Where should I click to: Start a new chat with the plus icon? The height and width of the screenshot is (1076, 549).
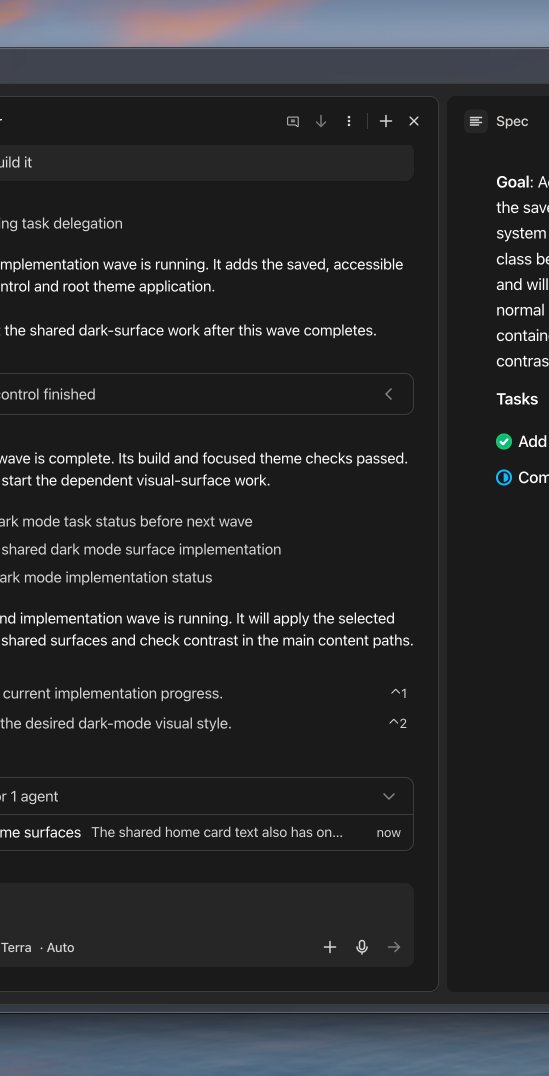tap(386, 121)
